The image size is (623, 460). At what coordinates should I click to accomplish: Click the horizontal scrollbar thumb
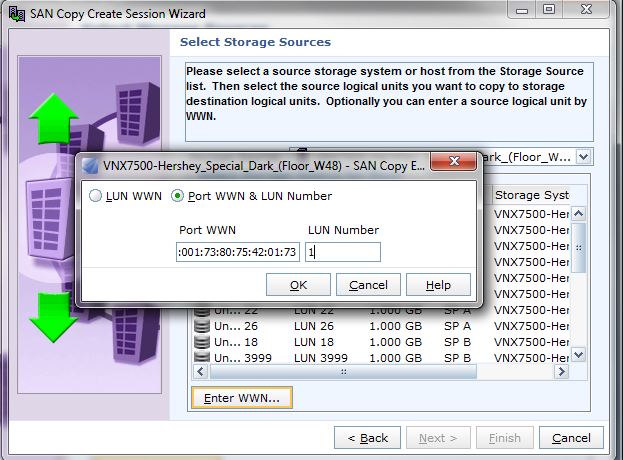[x=343, y=372]
